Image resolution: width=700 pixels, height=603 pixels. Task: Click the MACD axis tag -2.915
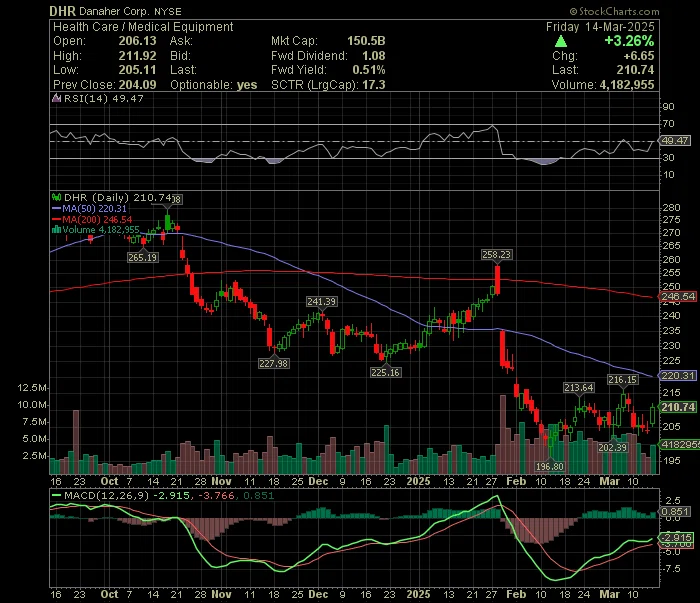[677, 537]
